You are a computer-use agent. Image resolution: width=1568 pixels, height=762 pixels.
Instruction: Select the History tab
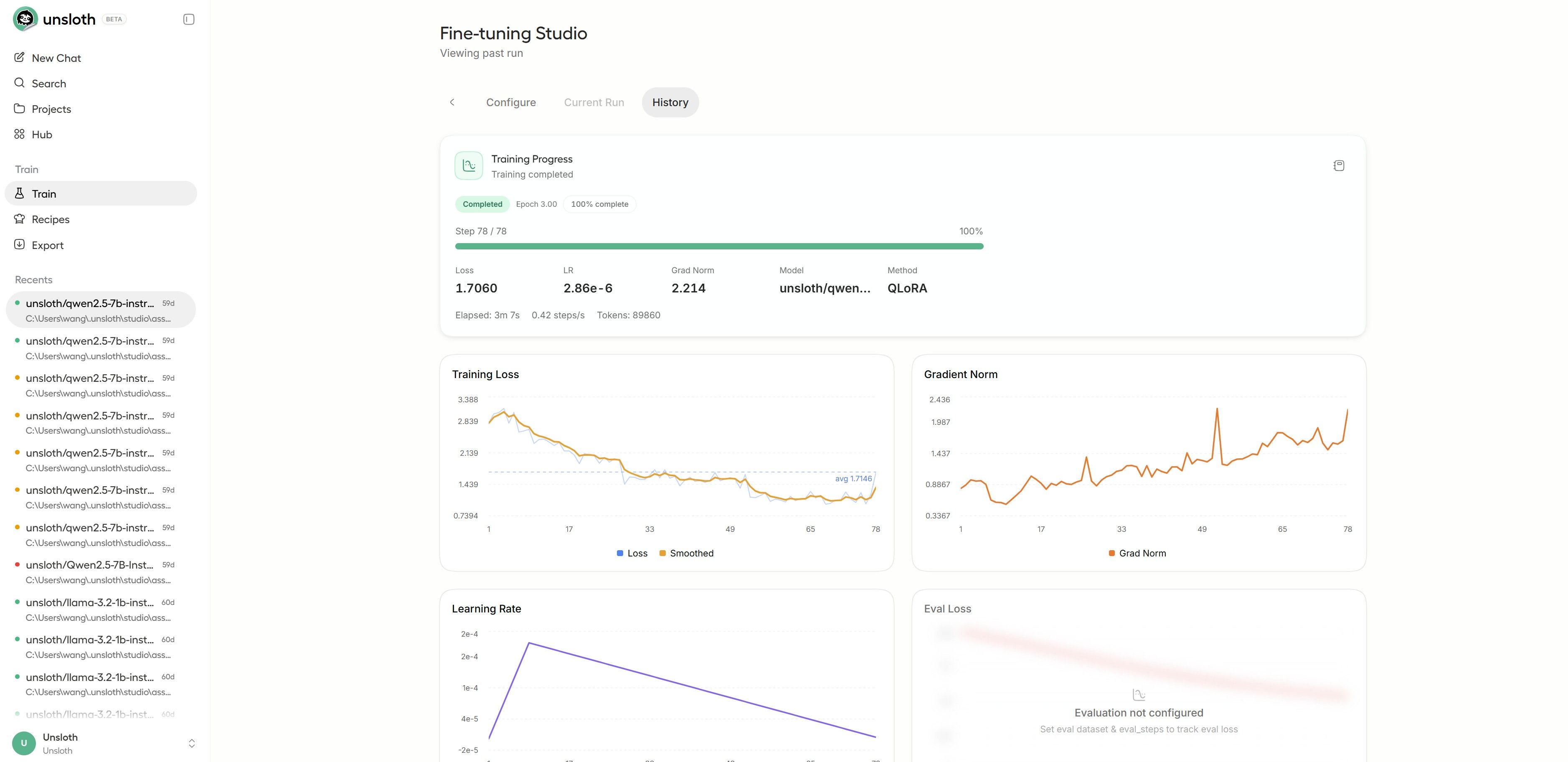click(x=670, y=102)
